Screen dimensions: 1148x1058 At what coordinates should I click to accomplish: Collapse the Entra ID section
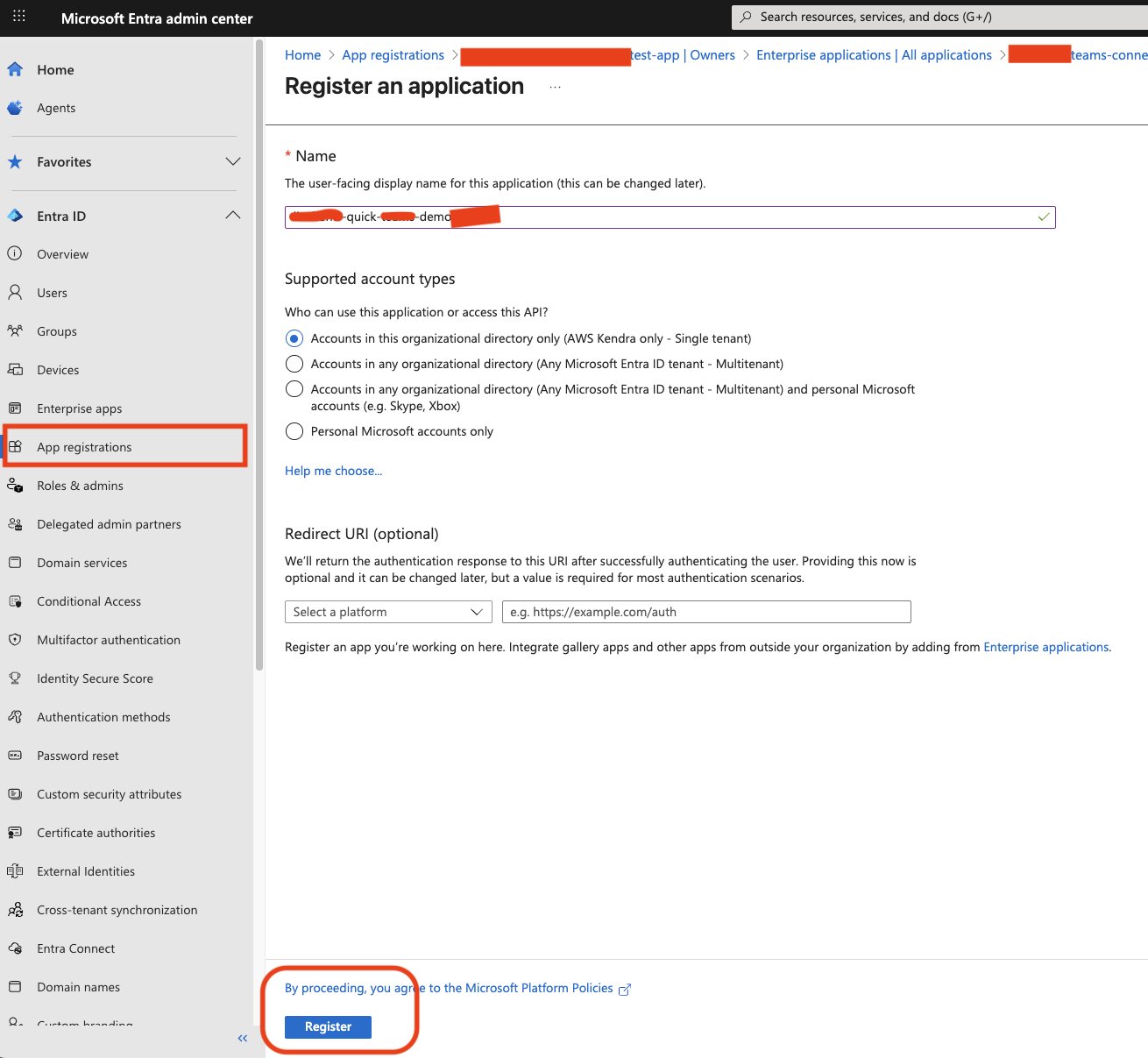tap(232, 215)
